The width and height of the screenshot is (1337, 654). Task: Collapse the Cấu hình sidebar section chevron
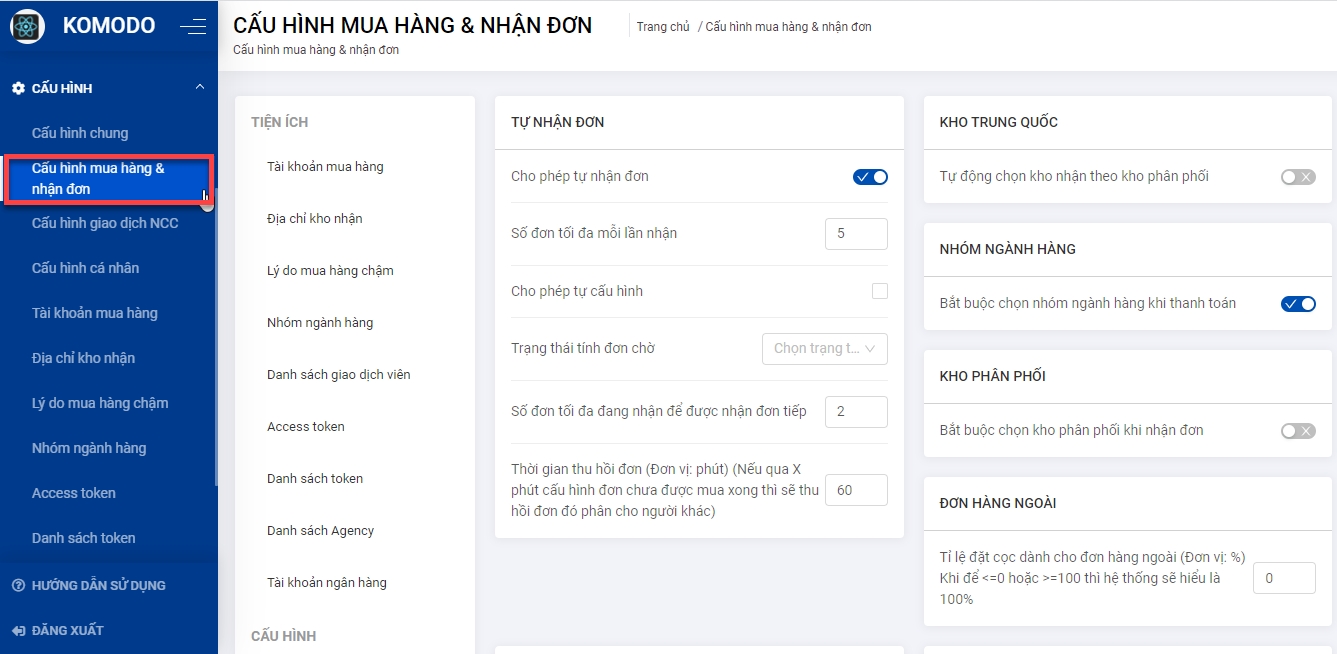(200, 87)
